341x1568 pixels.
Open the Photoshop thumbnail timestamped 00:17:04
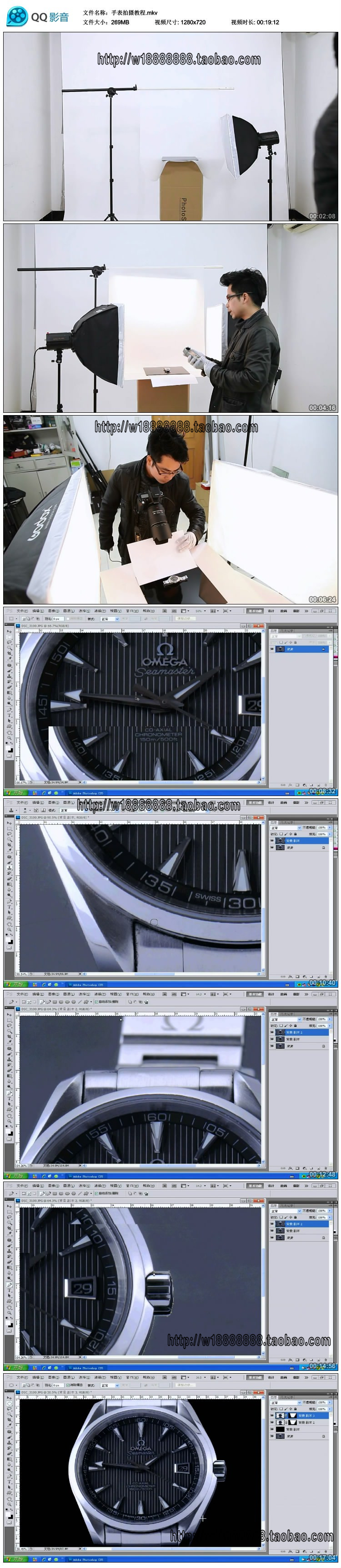tap(170, 1467)
